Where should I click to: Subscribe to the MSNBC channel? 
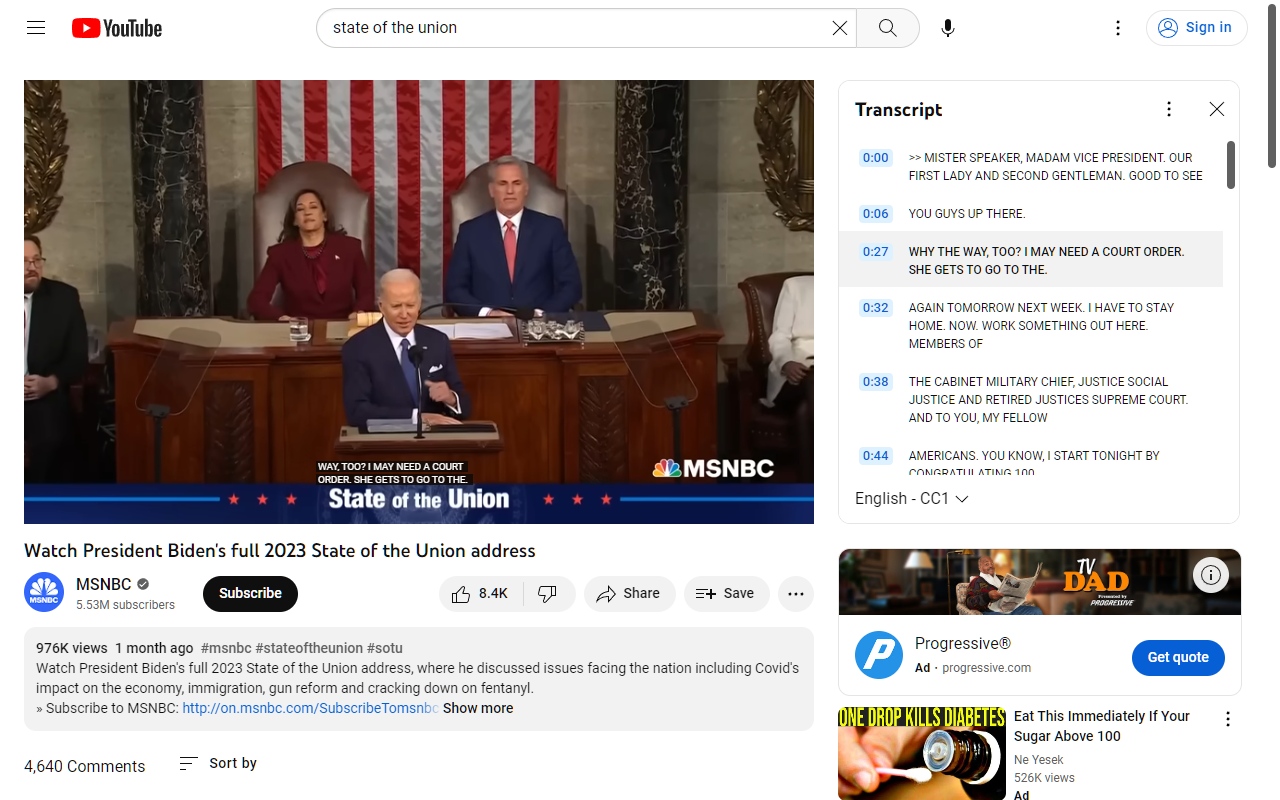[250, 593]
